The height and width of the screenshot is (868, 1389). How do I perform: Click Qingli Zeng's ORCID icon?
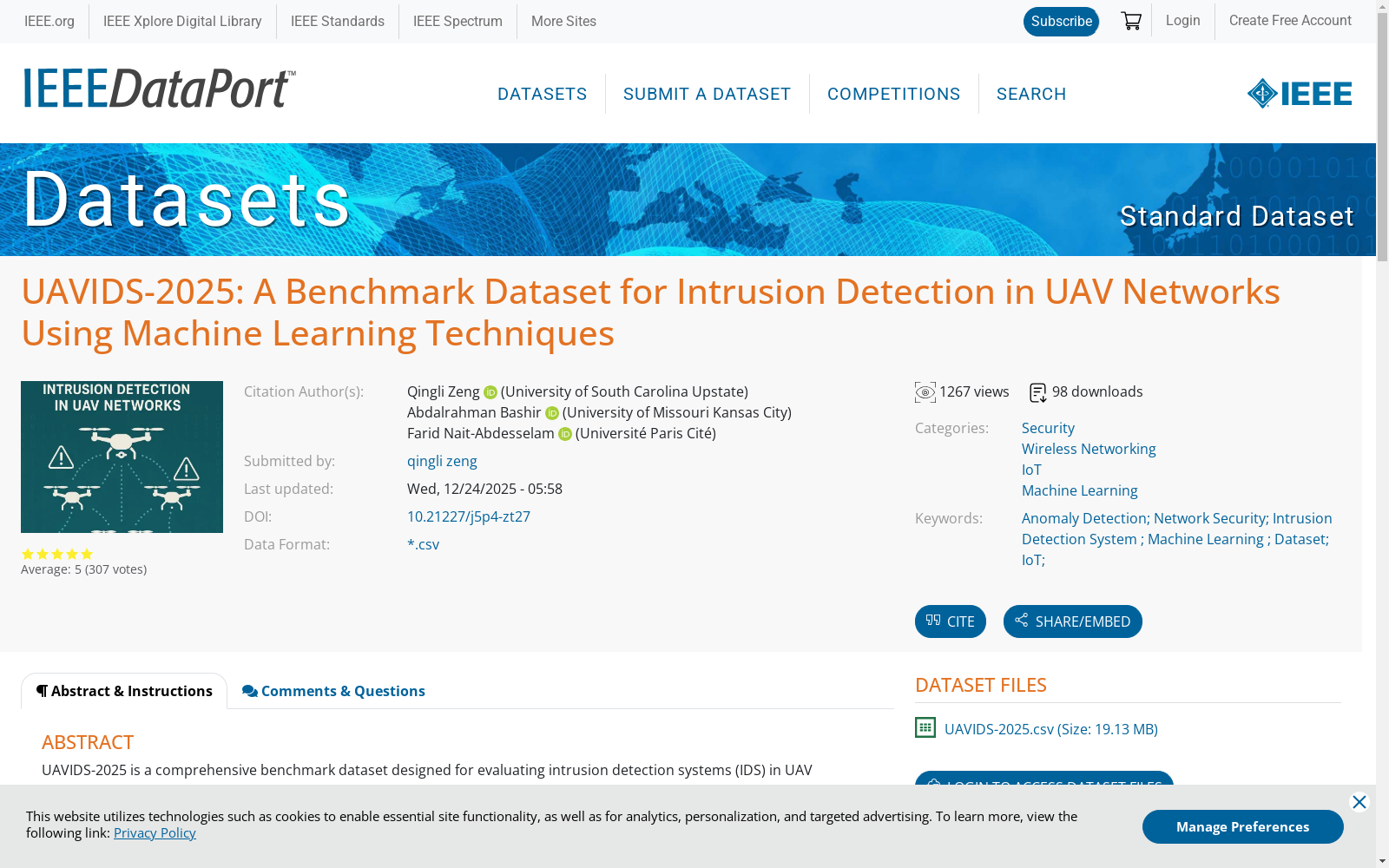[490, 392]
